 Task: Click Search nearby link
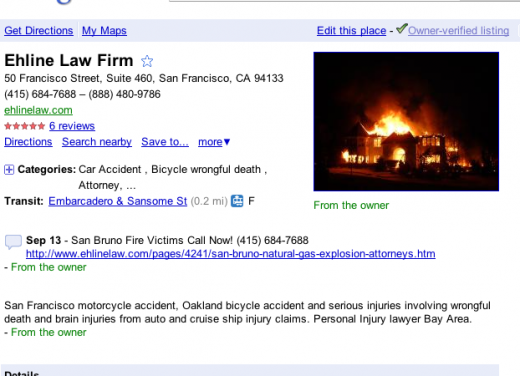pyautogui.click(x=97, y=142)
